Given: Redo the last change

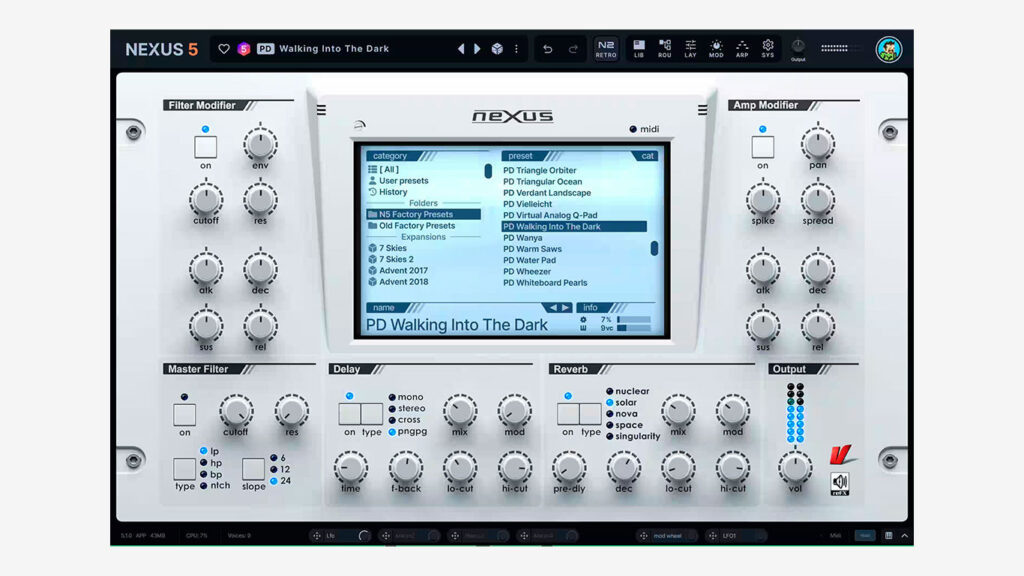Looking at the screenshot, I should pos(573,49).
